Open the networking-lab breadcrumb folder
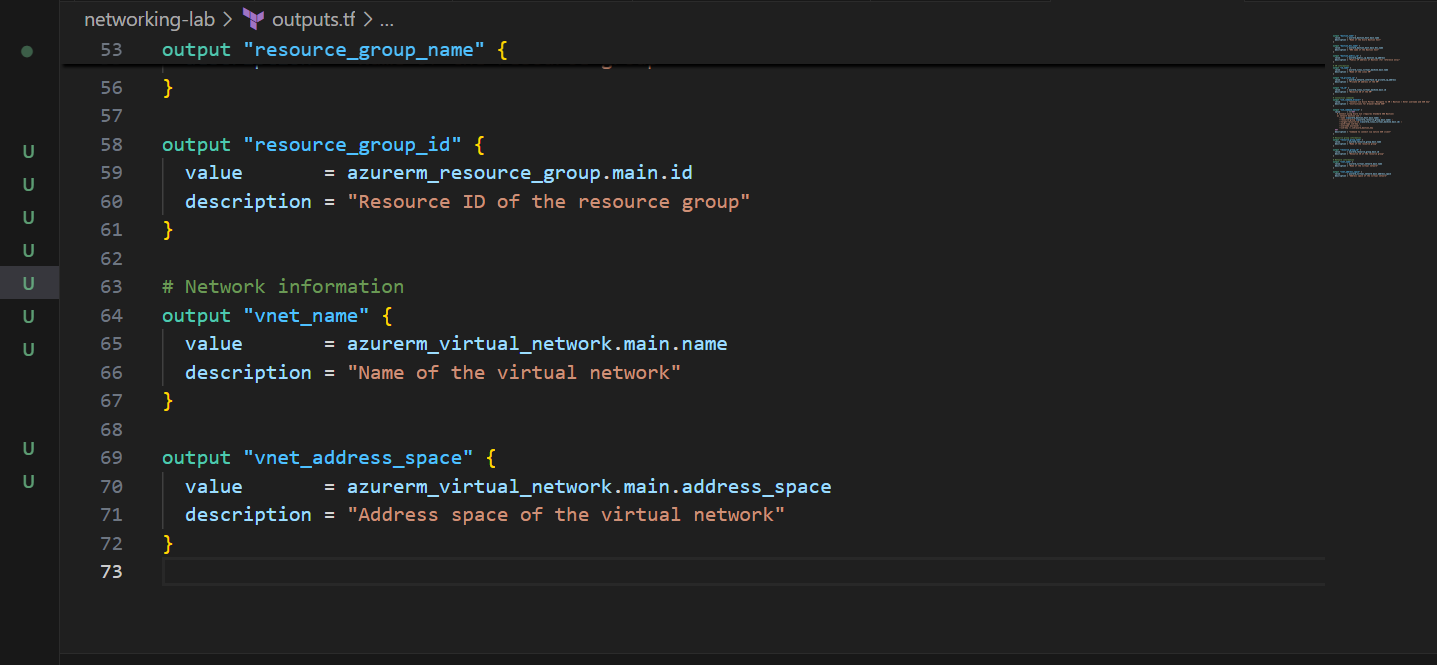Screen dimensions: 1437x665 [x=149, y=19]
